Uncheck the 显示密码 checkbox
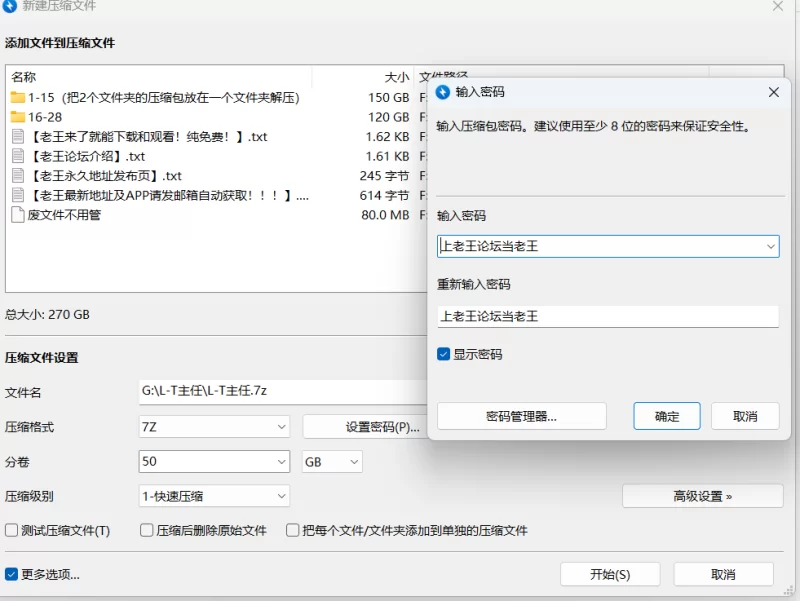The image size is (800, 601). pos(444,354)
